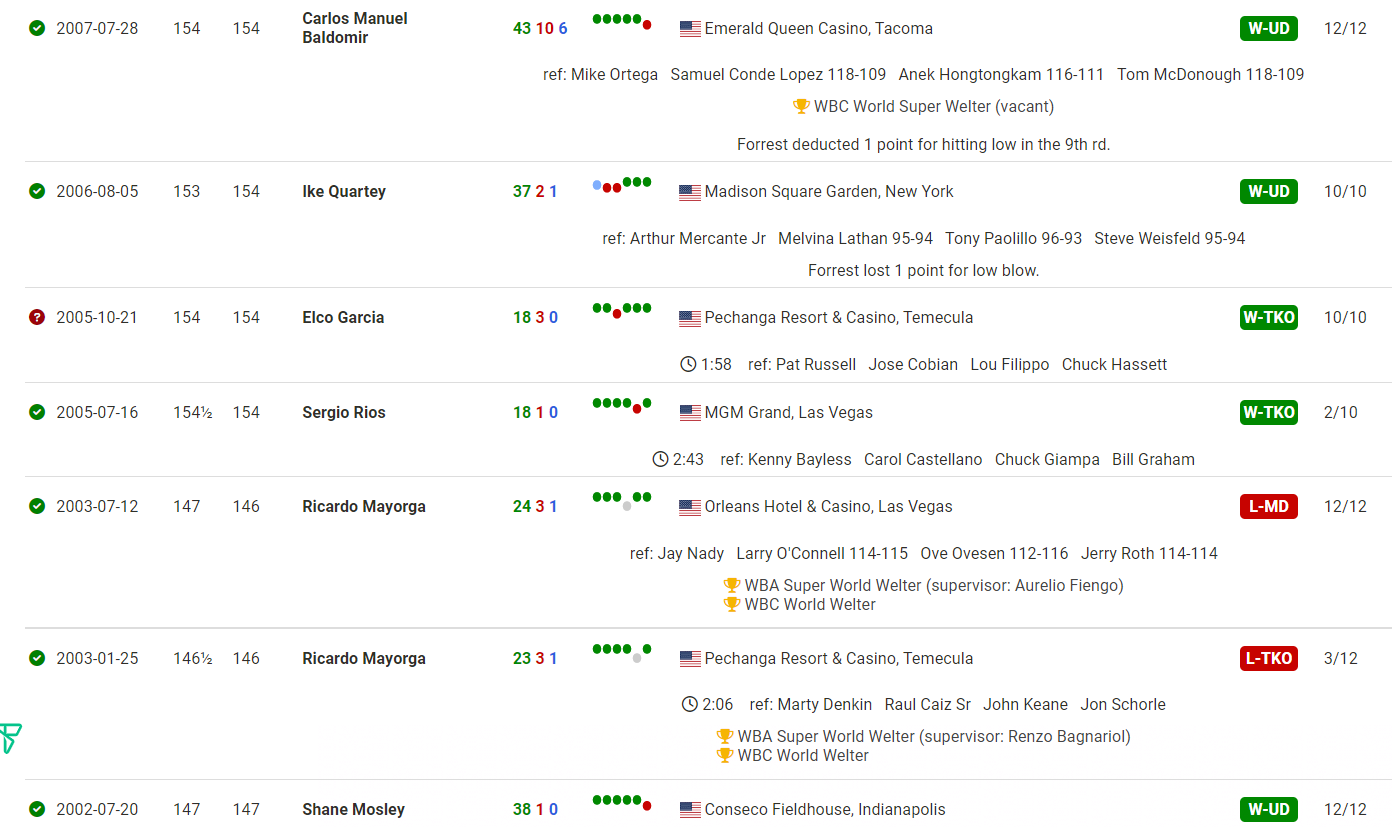Click the green floating logo at left edge
The height and width of the screenshot is (827, 1392).
click(x=10, y=738)
